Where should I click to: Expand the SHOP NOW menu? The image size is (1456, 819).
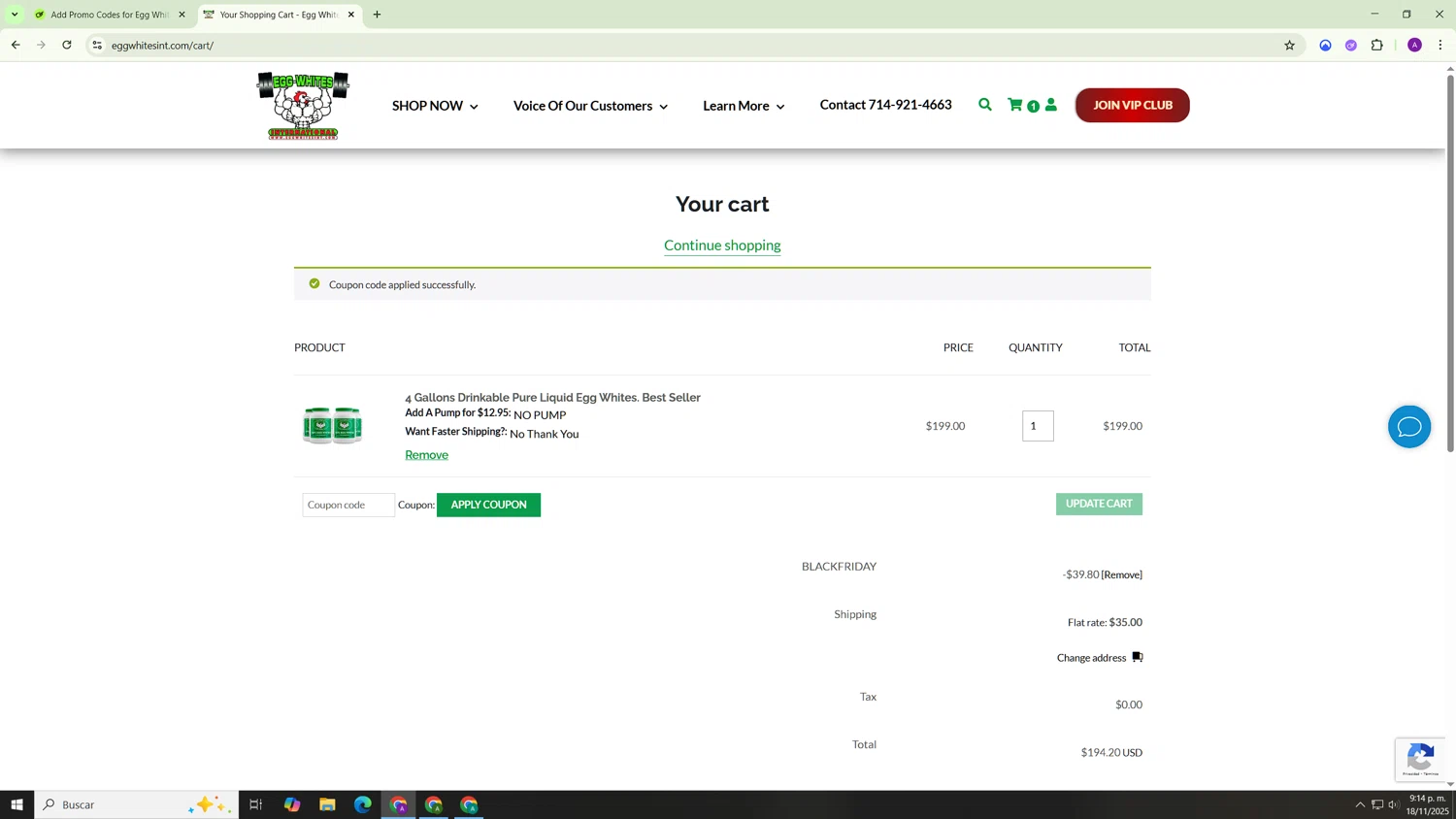pyautogui.click(x=435, y=106)
